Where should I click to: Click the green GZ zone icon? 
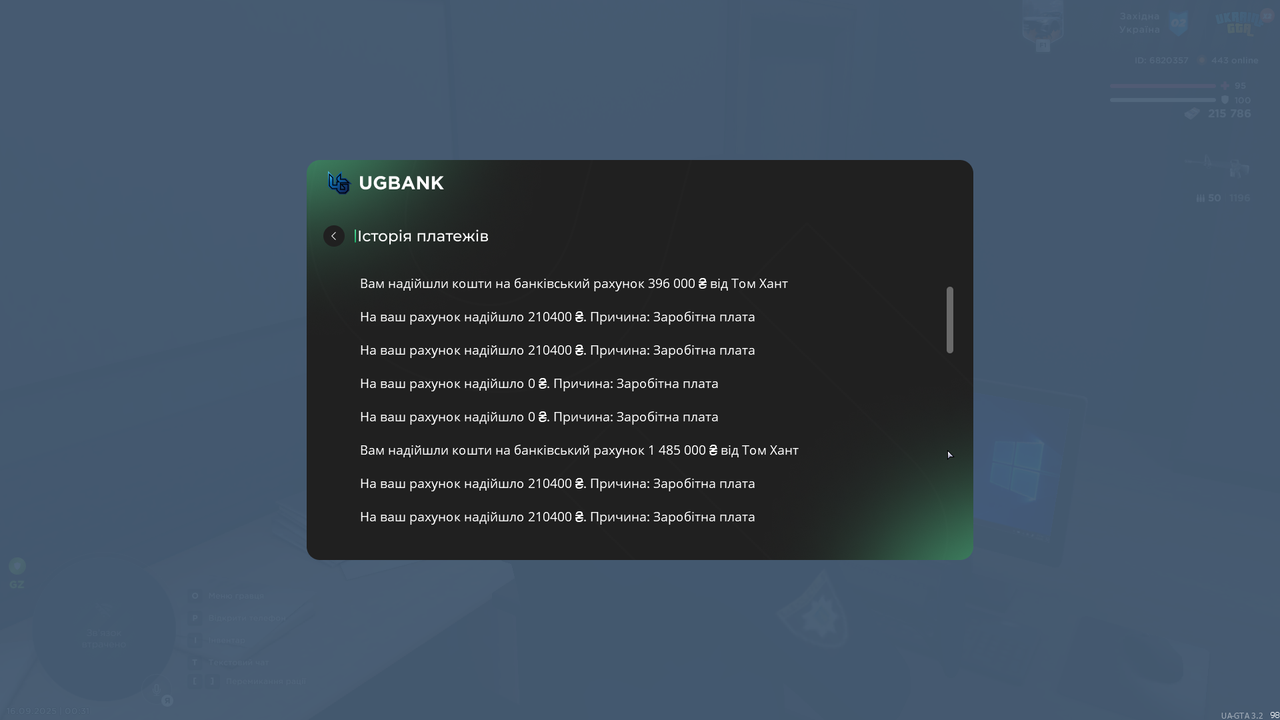pyautogui.click(x=17, y=567)
